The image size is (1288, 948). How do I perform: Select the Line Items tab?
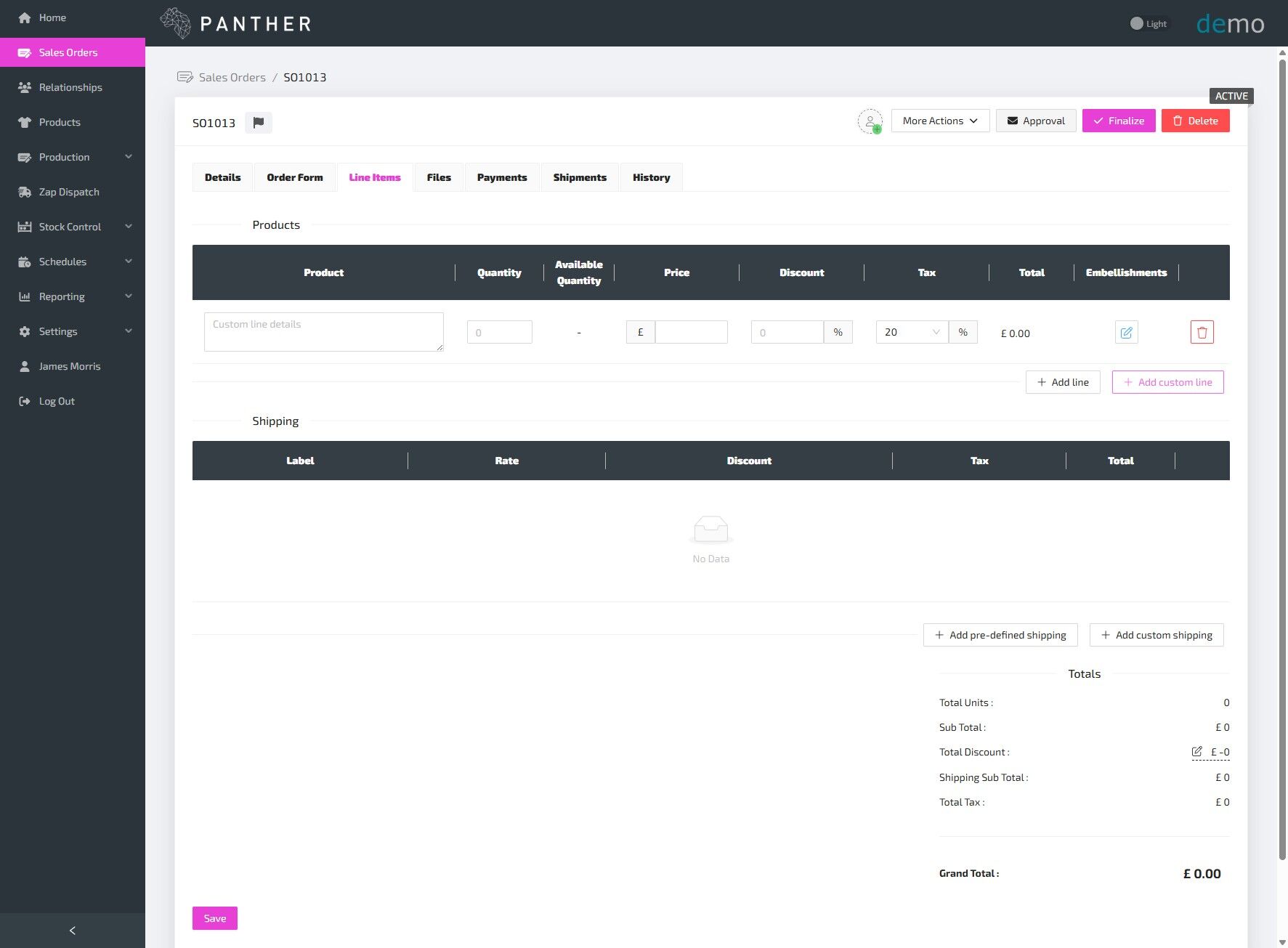375,177
